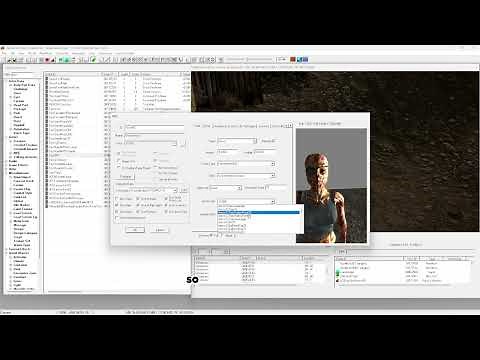The width and height of the screenshot is (480, 360).
Task: Choose the highlighted entry in the open dropdown list
Action: (x=258, y=212)
